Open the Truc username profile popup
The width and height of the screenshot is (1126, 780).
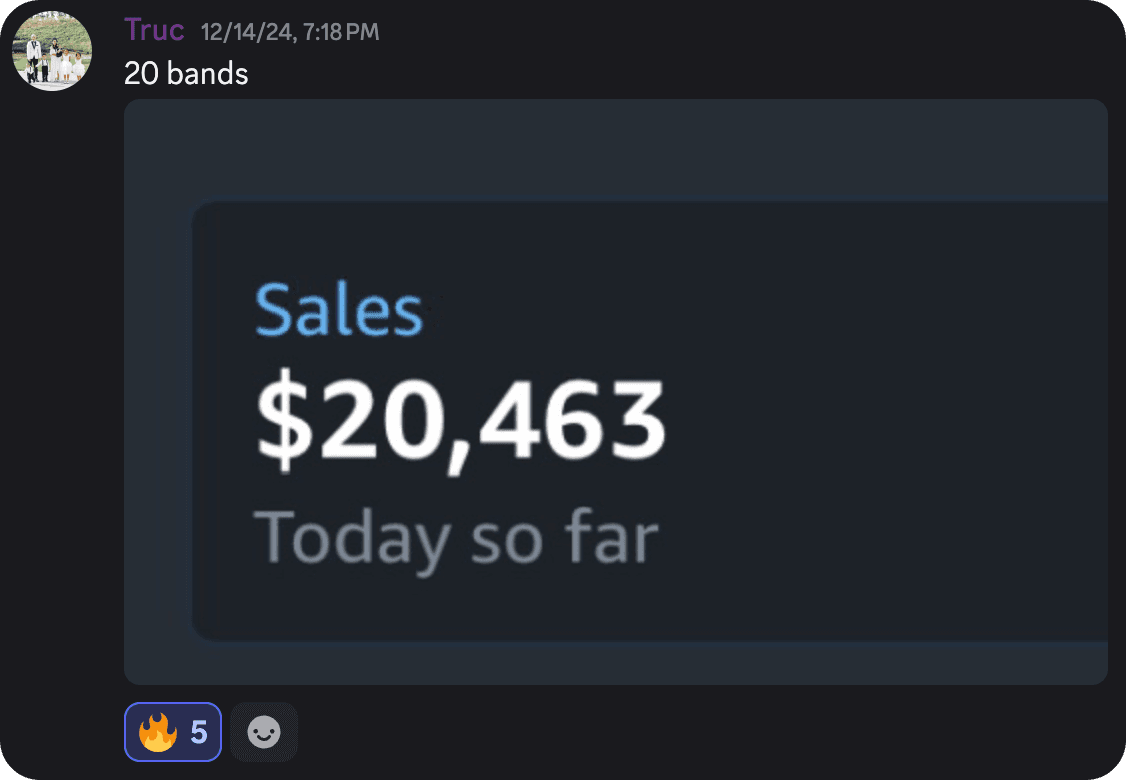point(154,30)
